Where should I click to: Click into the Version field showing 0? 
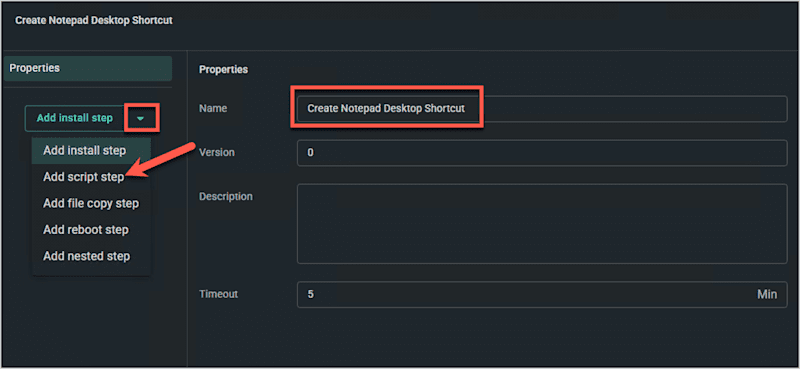tap(542, 153)
